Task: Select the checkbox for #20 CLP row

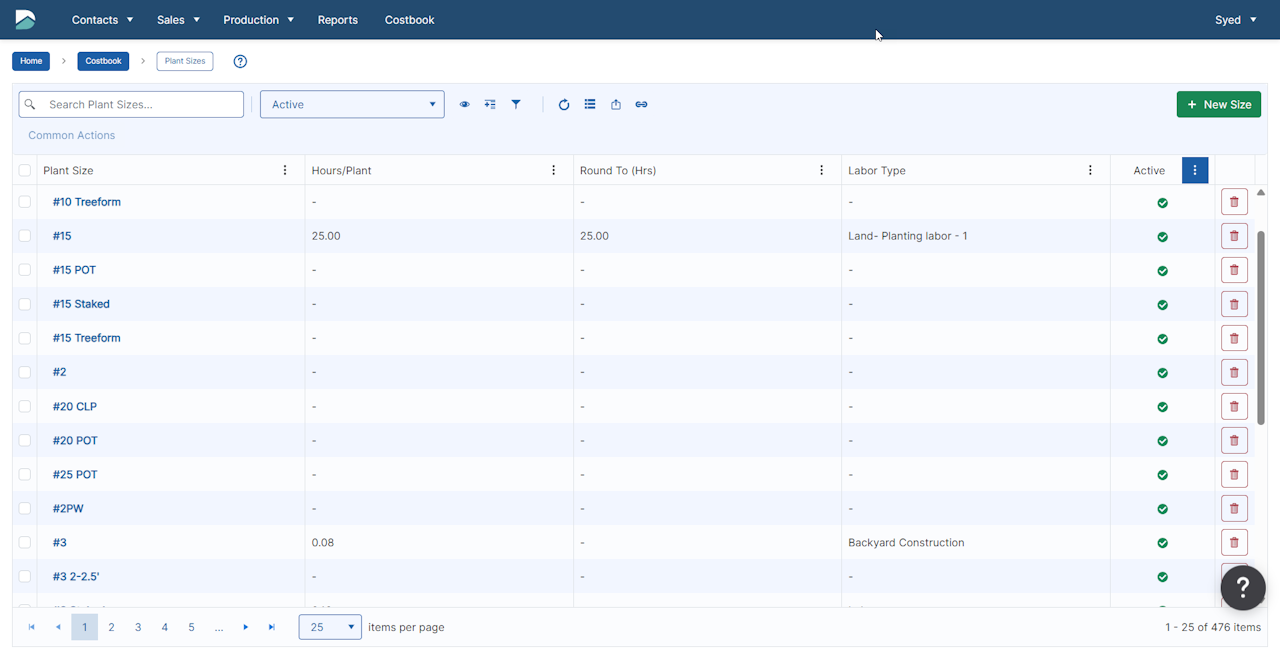Action: click(x=25, y=407)
